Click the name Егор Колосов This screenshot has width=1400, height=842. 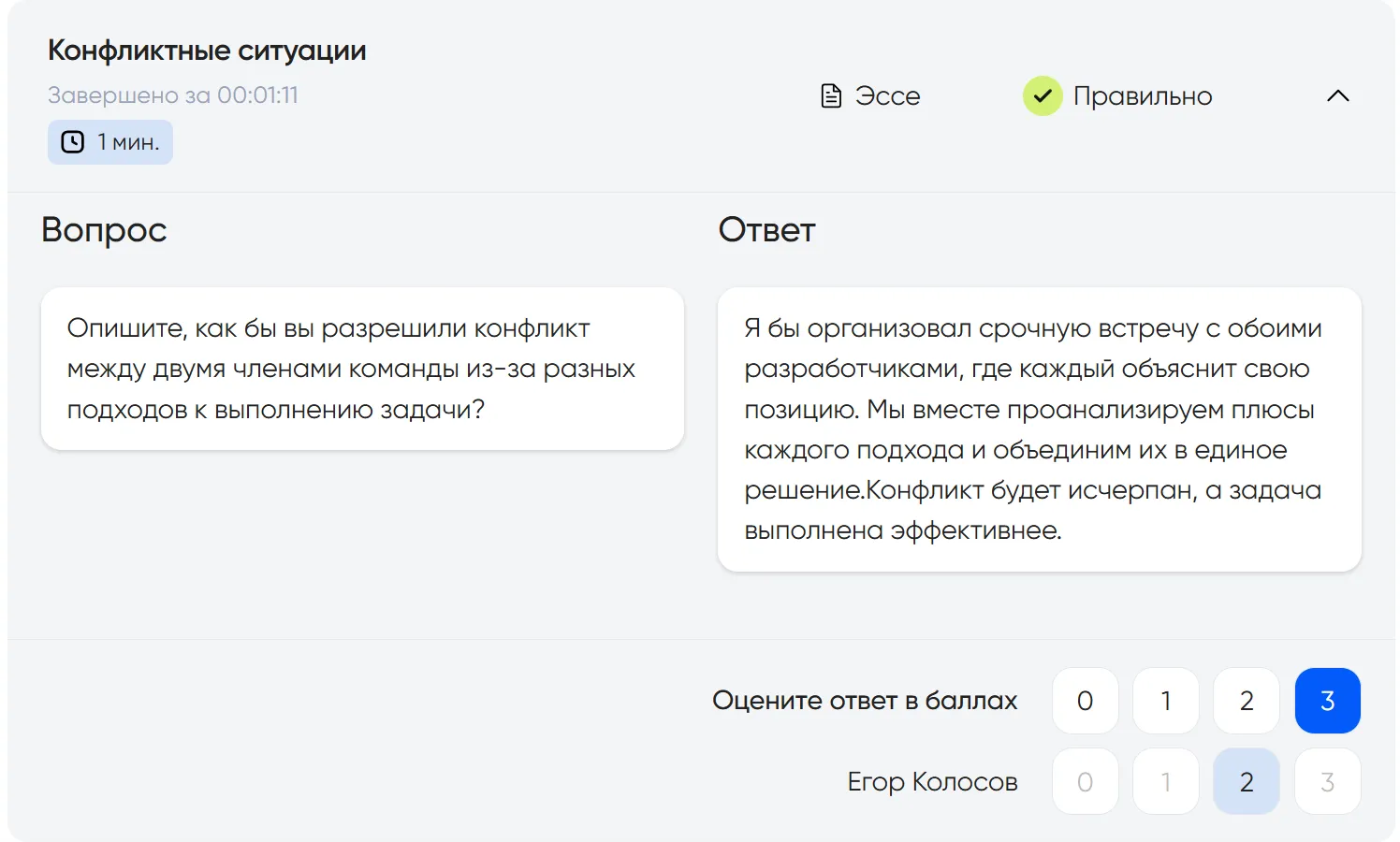coord(933,781)
